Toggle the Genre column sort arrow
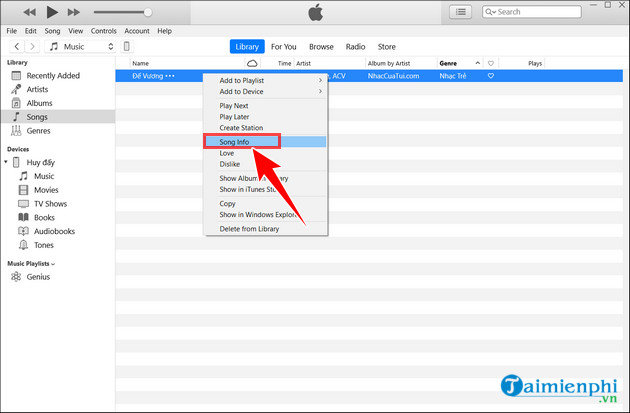The height and width of the screenshot is (413, 630). click(x=477, y=63)
